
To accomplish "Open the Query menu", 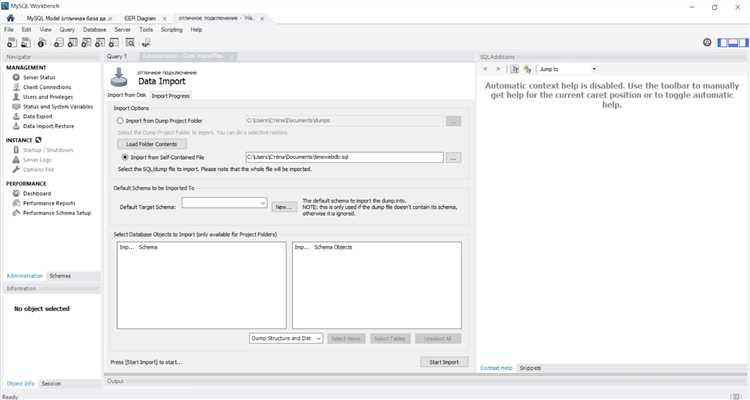I will point(67,30).
